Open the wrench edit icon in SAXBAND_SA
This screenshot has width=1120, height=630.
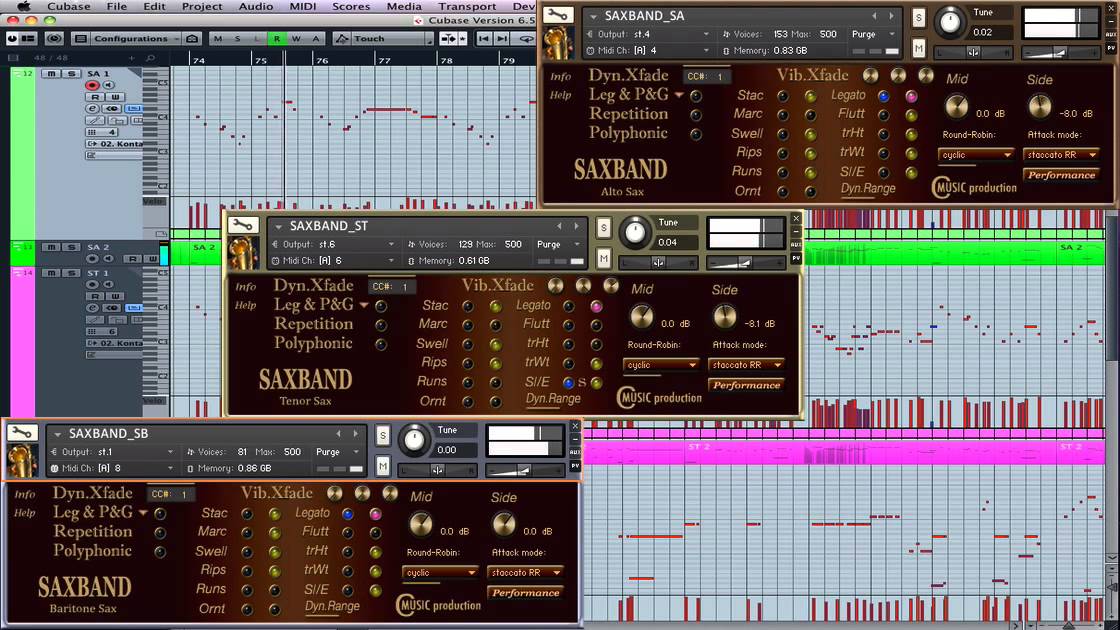(x=557, y=15)
